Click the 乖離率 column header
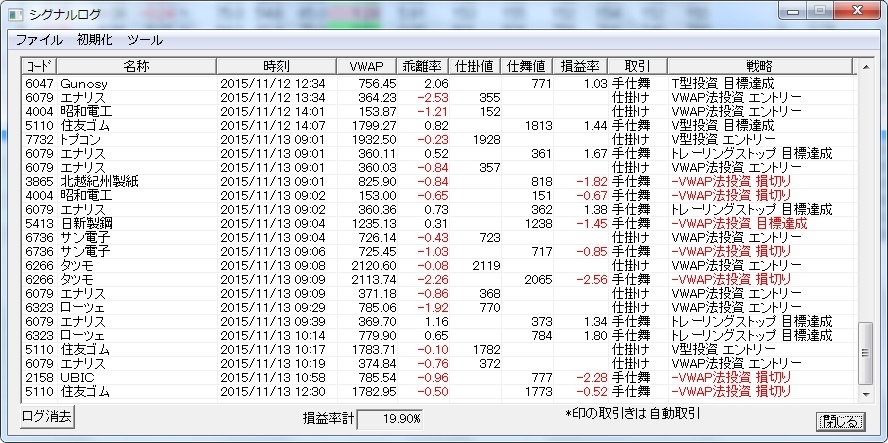Screen dimensions: 888x443 [x=422, y=66]
